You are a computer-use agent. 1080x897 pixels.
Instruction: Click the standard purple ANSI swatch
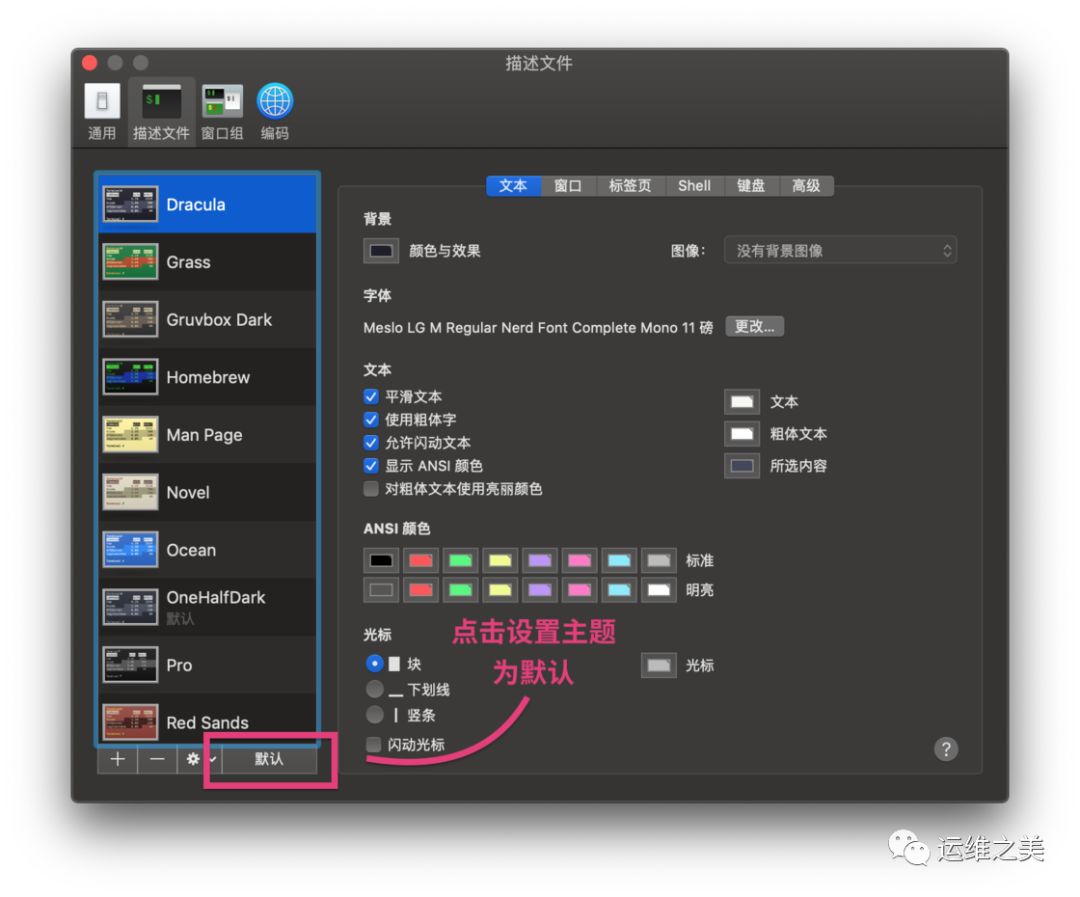(540, 560)
